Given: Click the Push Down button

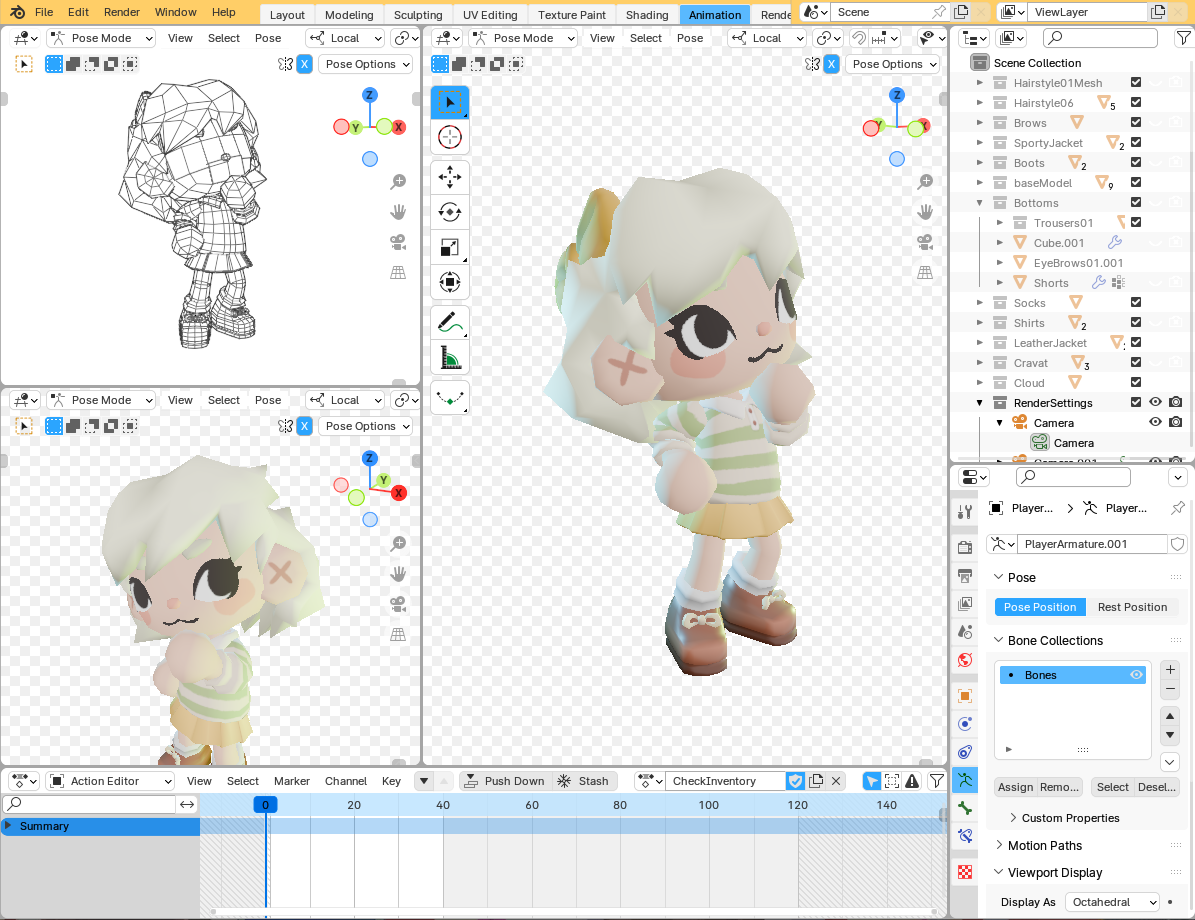Looking at the screenshot, I should (x=505, y=781).
